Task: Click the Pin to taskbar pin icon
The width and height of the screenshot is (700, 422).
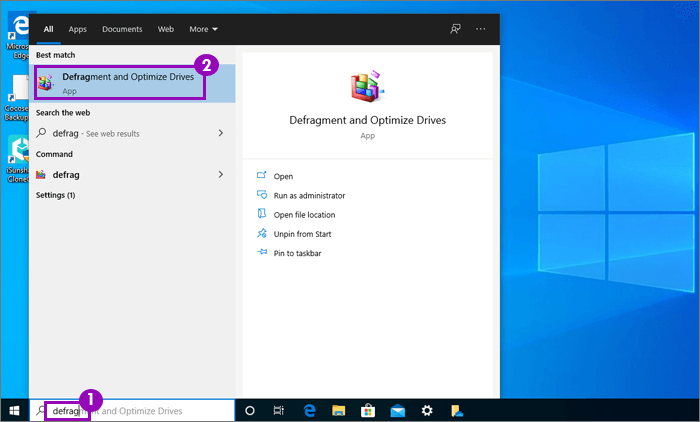Action: click(x=262, y=252)
